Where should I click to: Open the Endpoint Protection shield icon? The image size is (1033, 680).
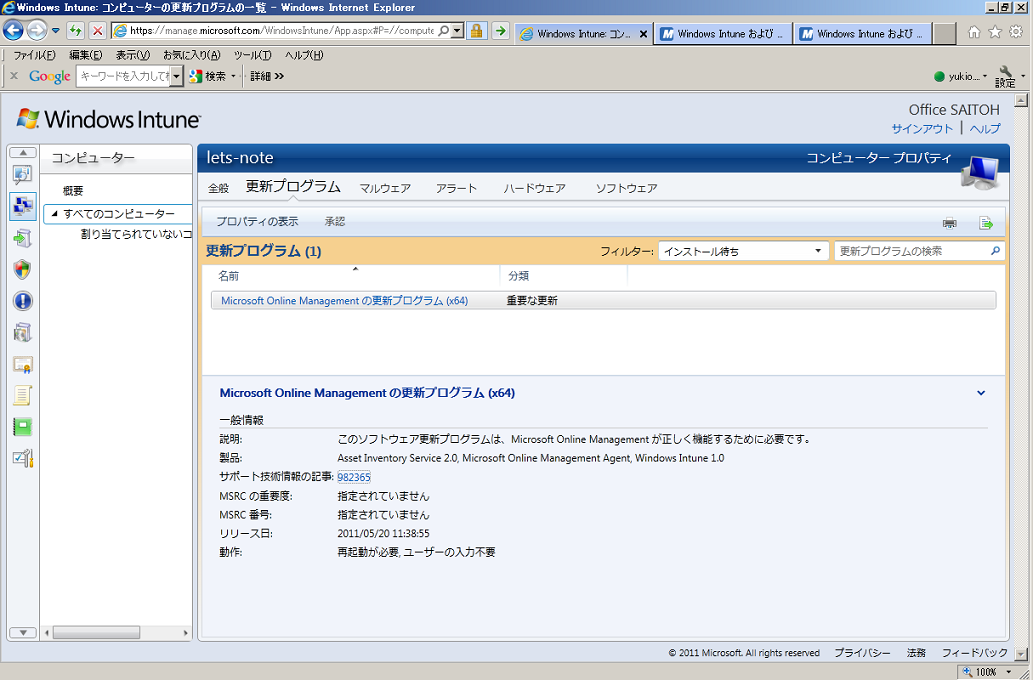pos(22,269)
